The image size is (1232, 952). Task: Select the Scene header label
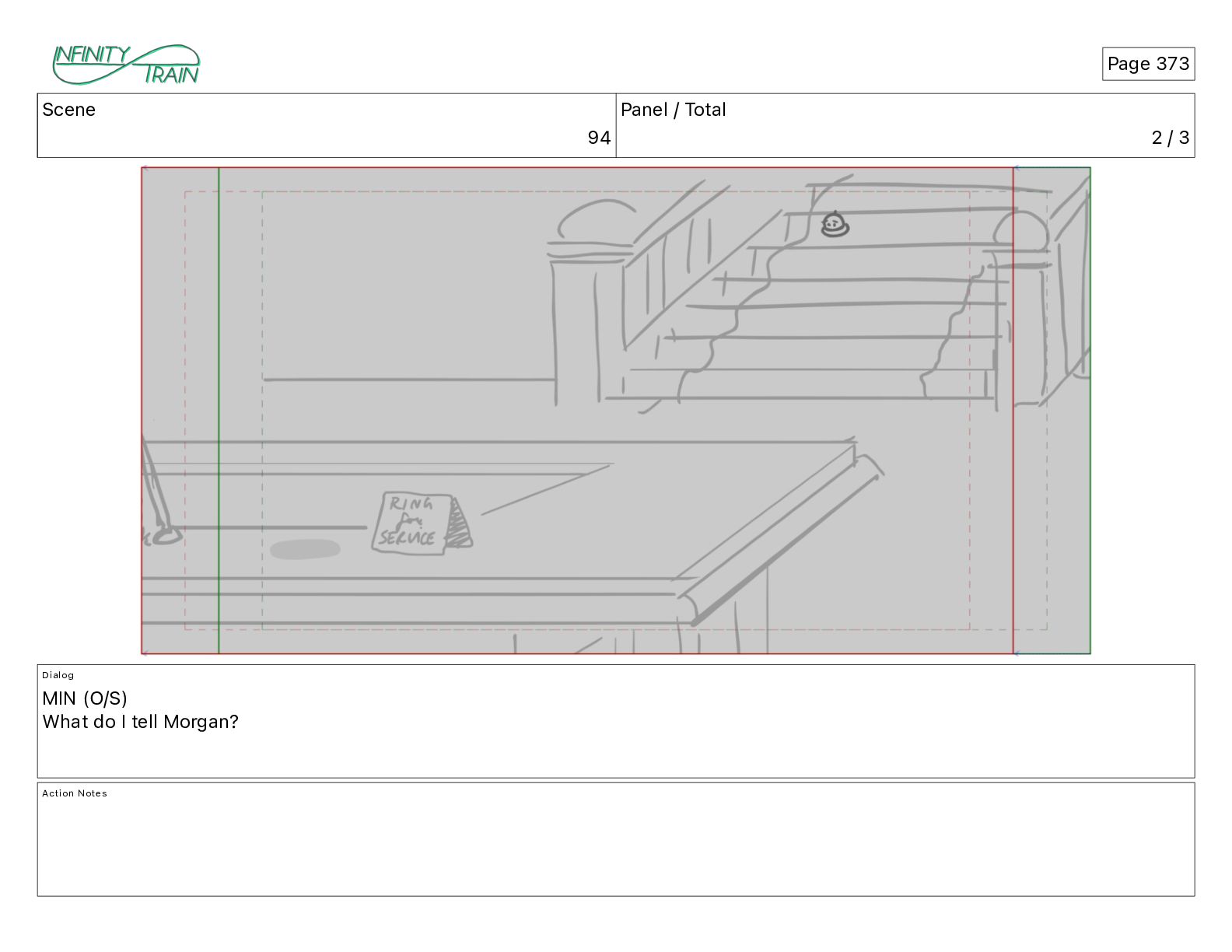coord(69,110)
